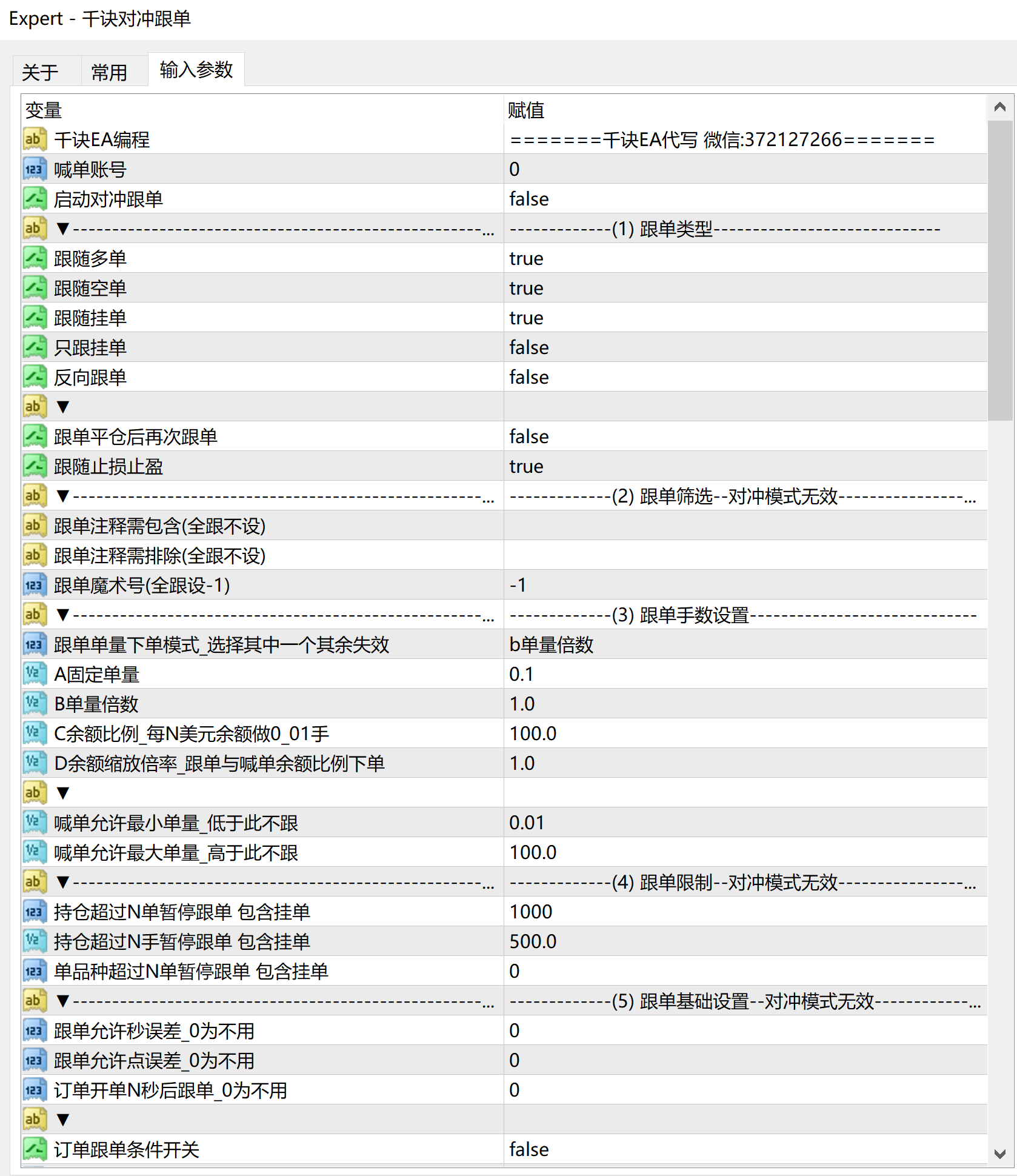Click the decimal icon beside B单量倍数
The height and width of the screenshot is (1176, 1017).
[x=35, y=703]
